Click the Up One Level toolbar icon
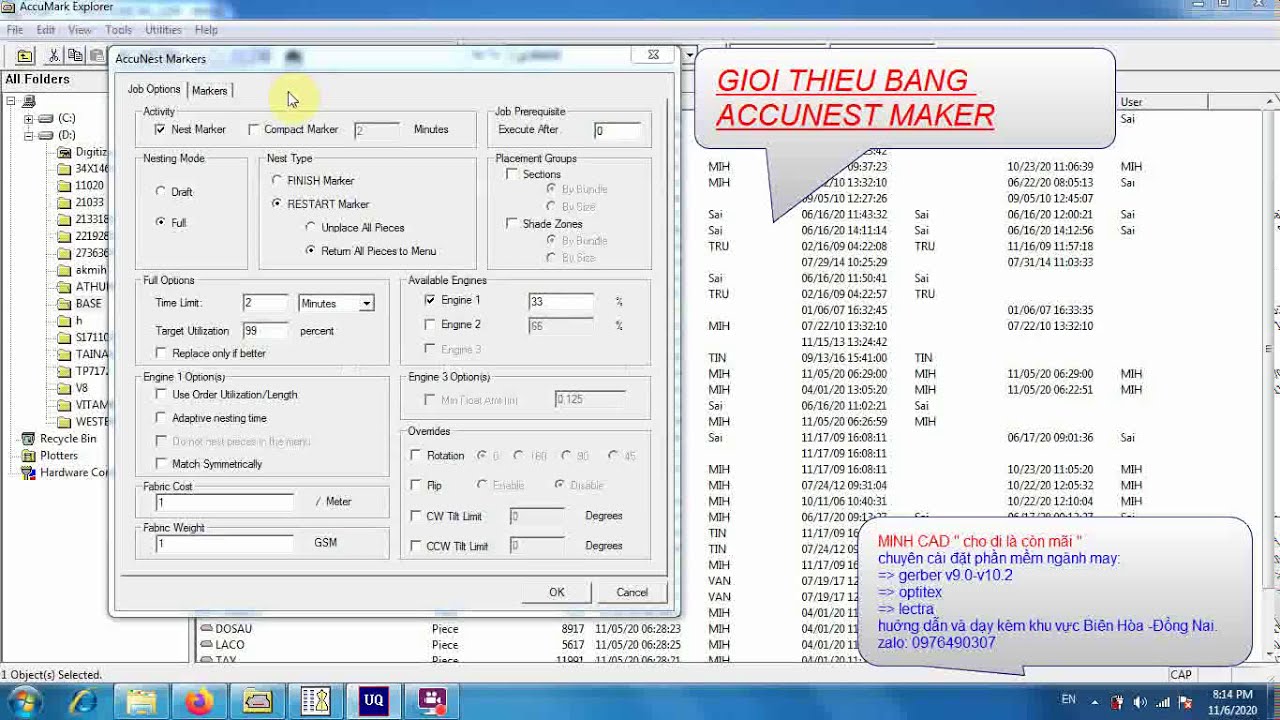 (25, 56)
